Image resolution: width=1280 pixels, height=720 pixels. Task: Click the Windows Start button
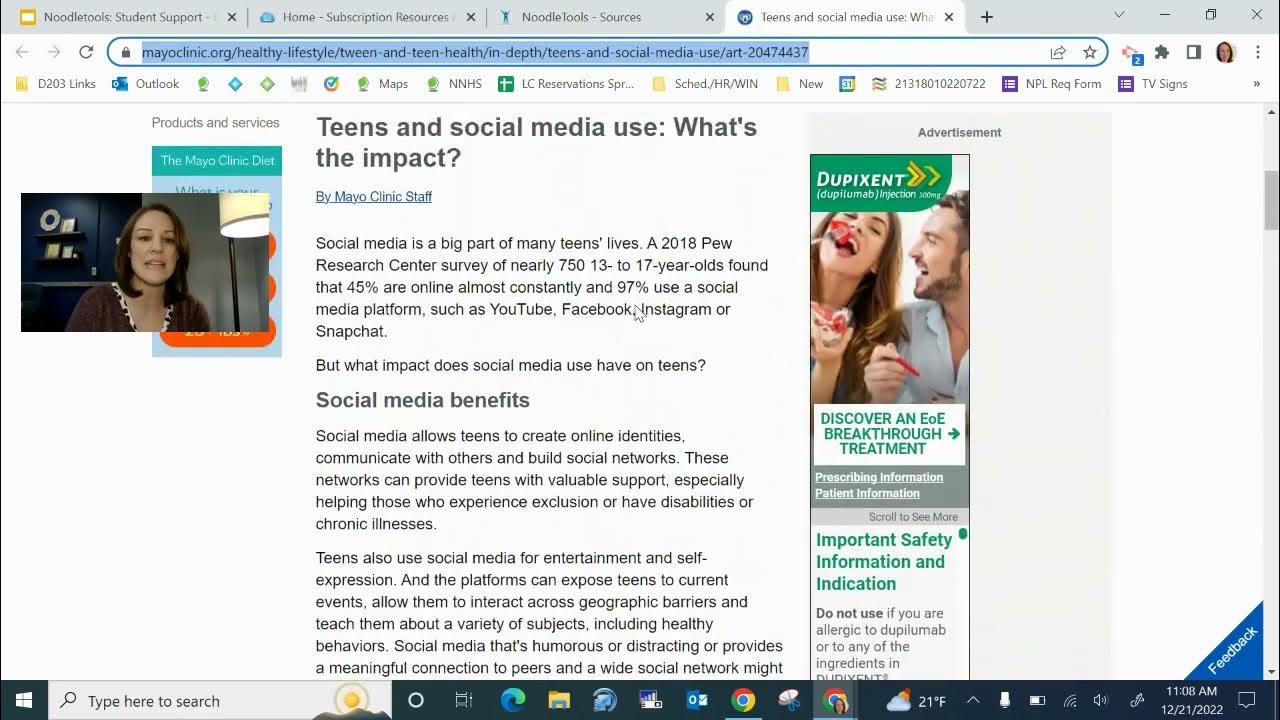[x=24, y=700]
